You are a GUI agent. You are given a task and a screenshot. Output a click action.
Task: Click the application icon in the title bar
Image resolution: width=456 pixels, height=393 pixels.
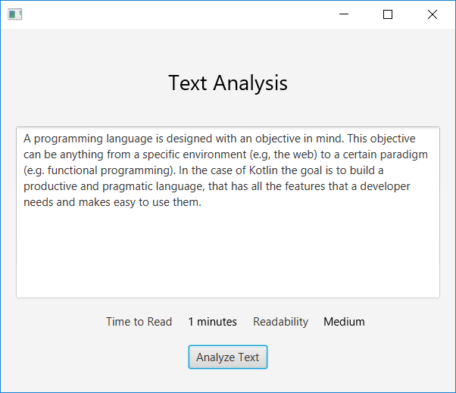tap(15, 14)
